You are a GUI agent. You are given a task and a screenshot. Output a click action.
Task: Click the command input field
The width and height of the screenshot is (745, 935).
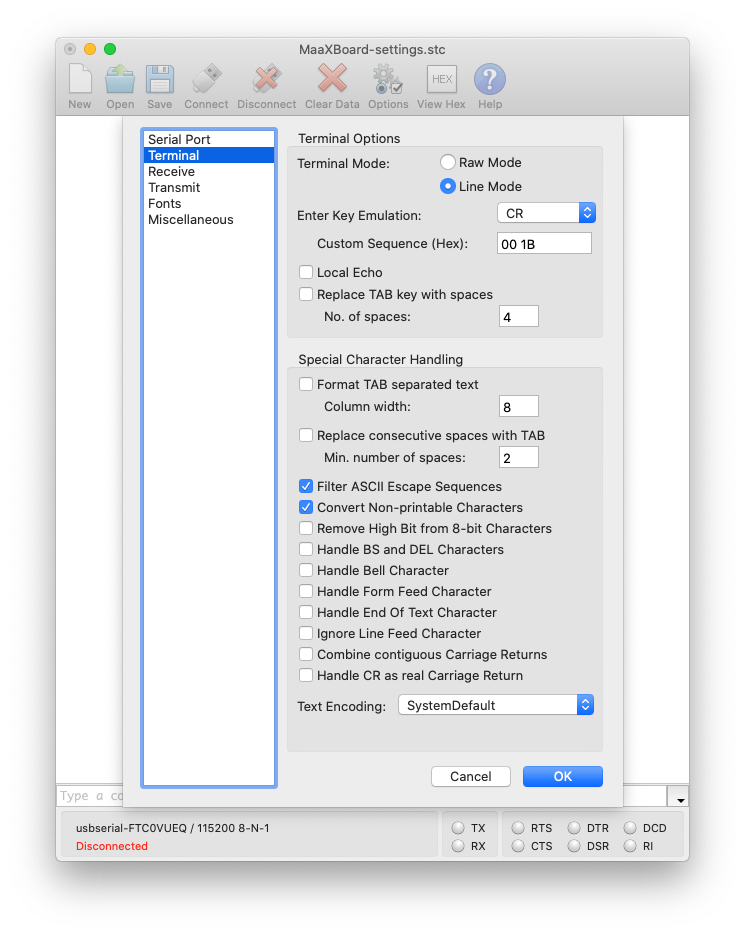coord(91,795)
